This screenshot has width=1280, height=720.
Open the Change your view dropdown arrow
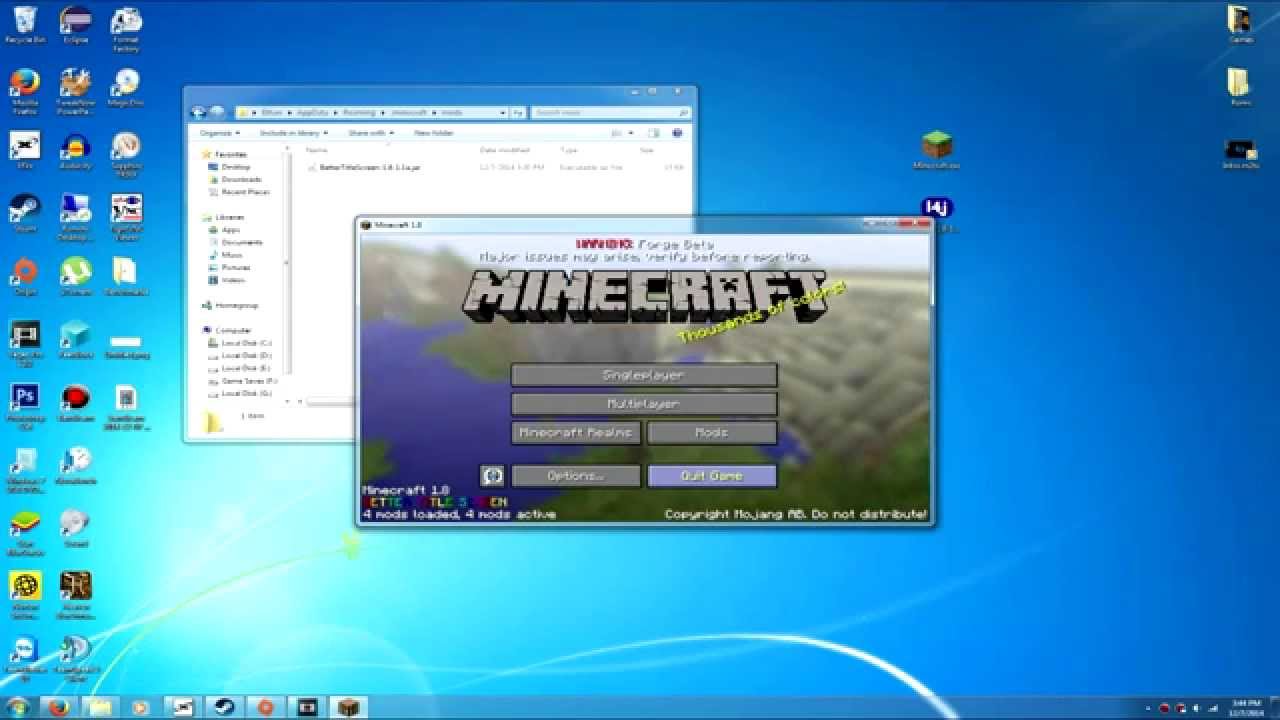[x=631, y=132]
